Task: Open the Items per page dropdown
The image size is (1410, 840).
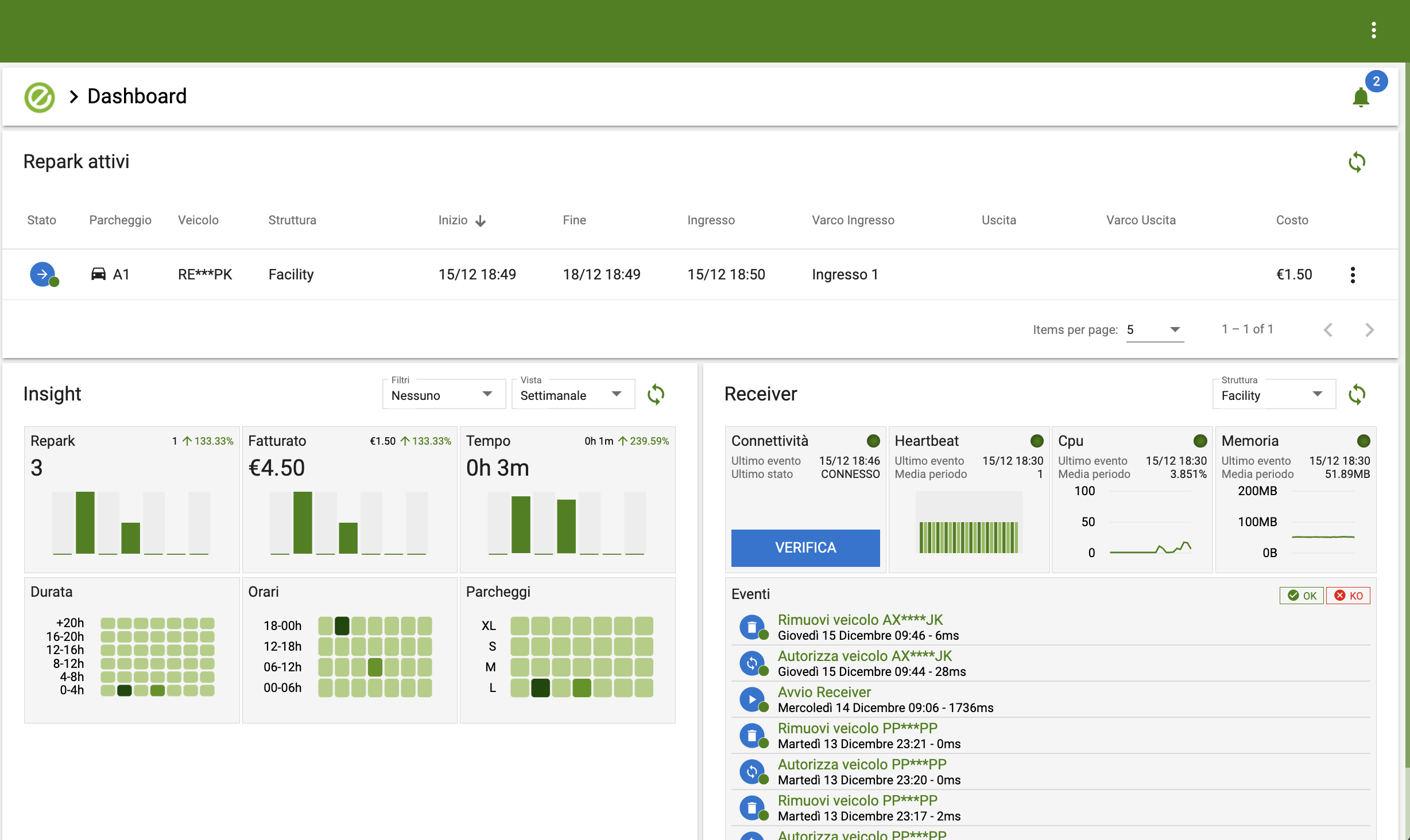Action: (x=1155, y=330)
